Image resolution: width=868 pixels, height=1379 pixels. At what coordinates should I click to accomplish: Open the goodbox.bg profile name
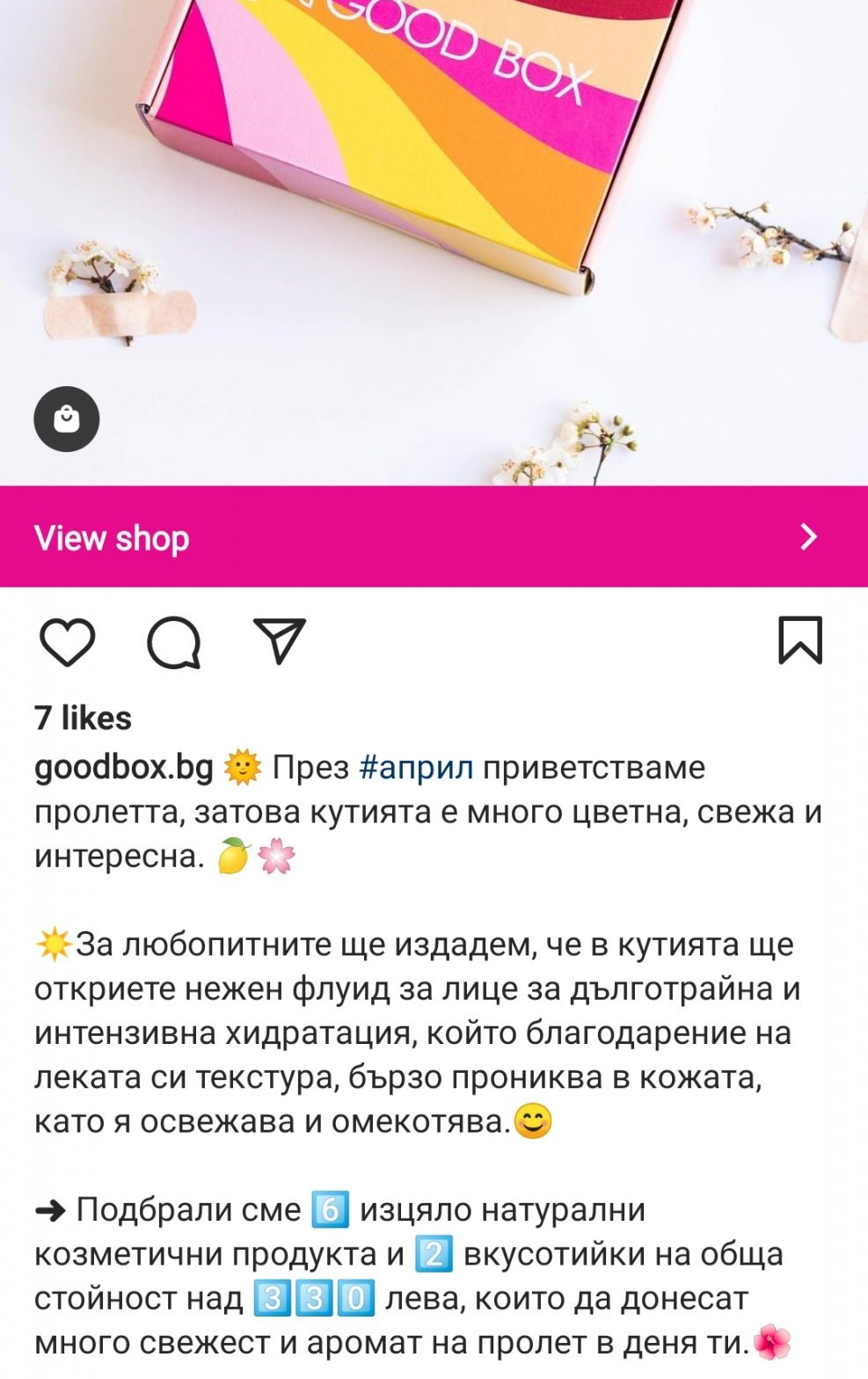pos(124,767)
